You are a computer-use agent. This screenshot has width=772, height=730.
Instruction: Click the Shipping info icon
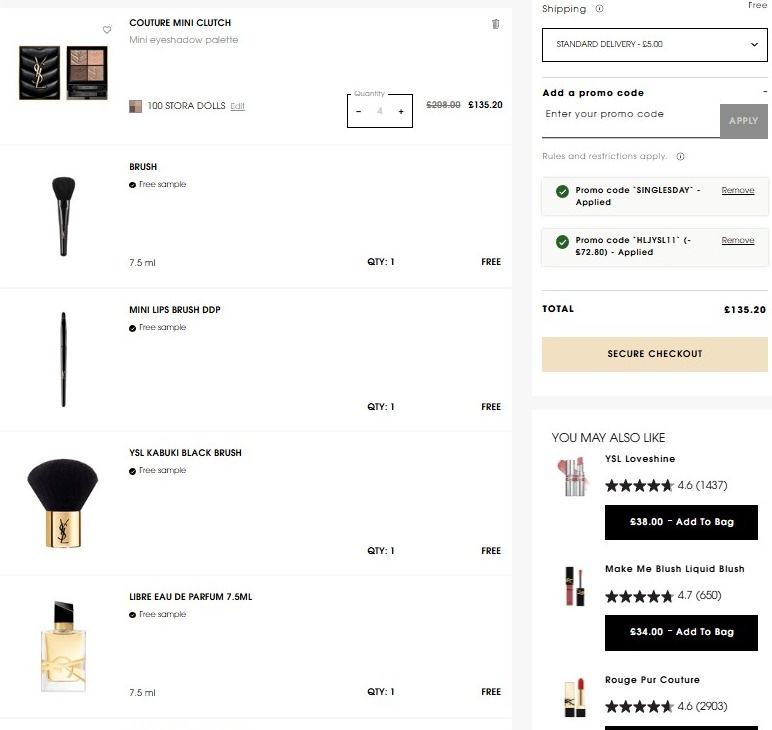pyautogui.click(x=600, y=9)
